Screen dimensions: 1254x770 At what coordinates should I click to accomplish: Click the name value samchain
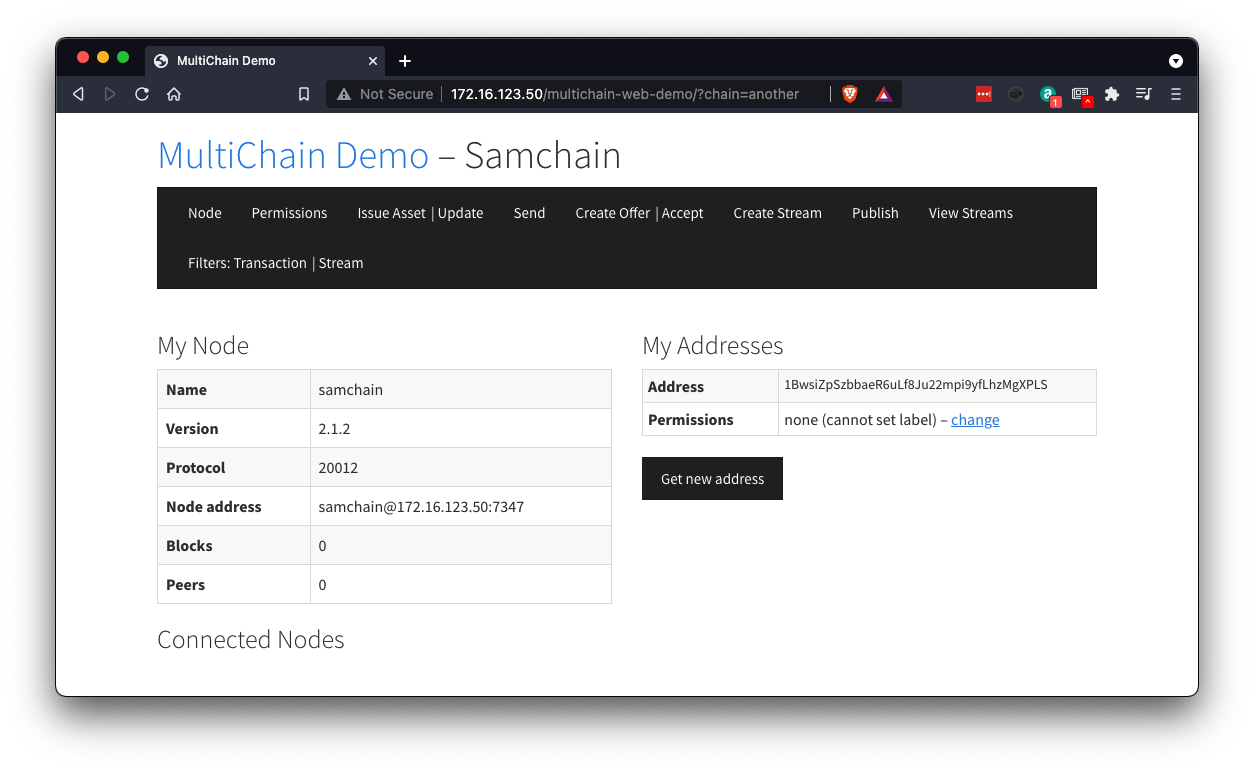350,390
